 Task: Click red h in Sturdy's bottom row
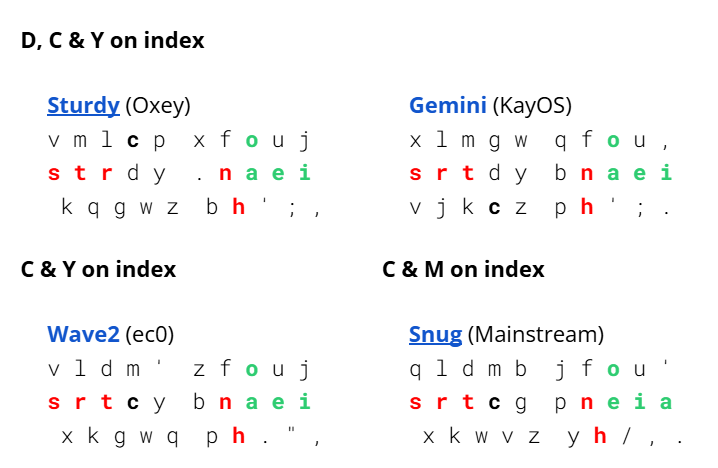click(x=238, y=207)
